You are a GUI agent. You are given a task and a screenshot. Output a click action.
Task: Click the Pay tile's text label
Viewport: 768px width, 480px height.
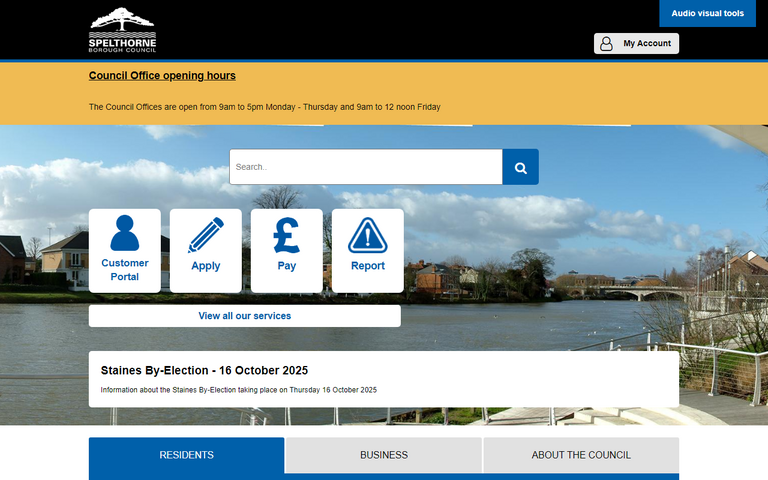point(287,266)
